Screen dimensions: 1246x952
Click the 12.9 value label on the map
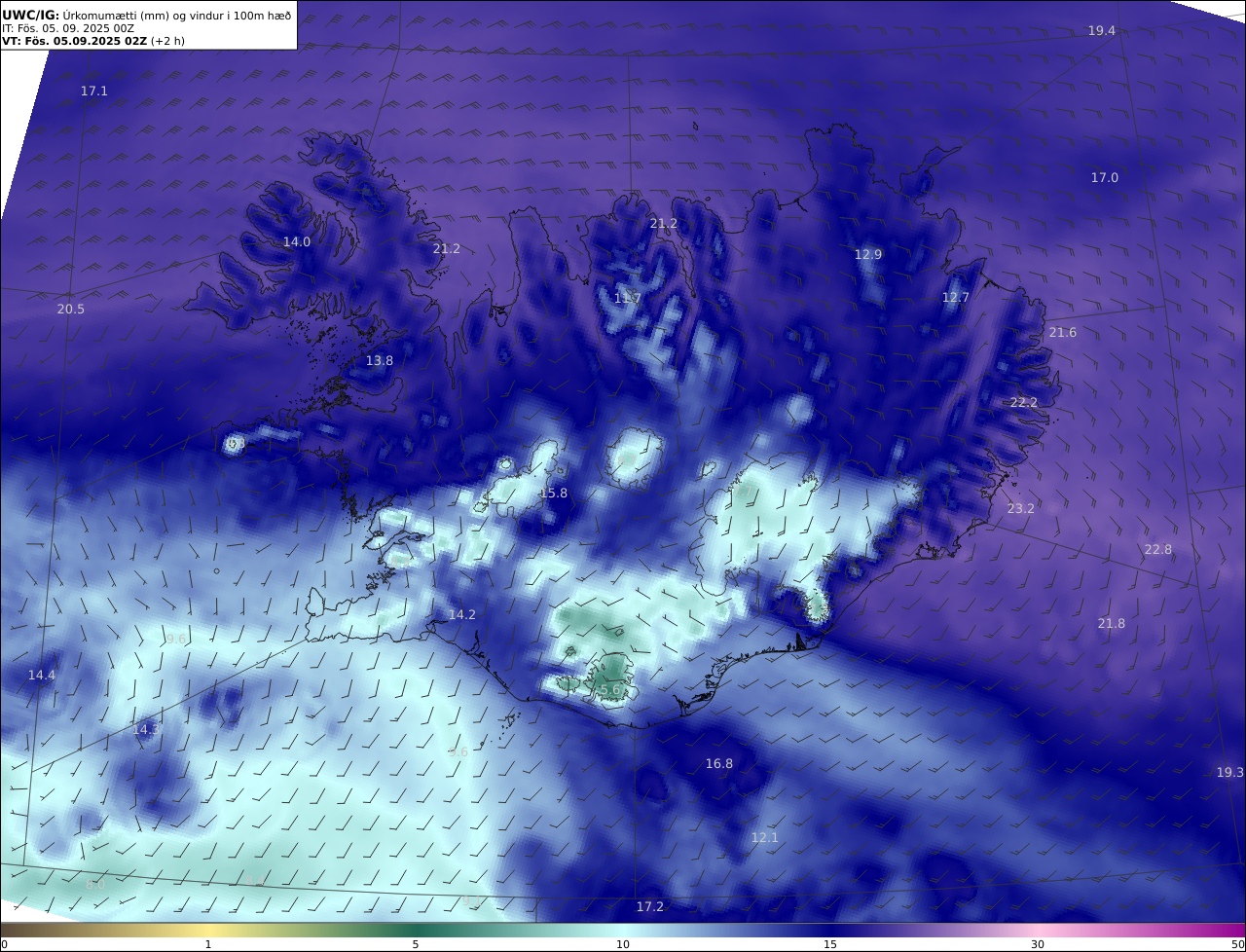point(868,255)
